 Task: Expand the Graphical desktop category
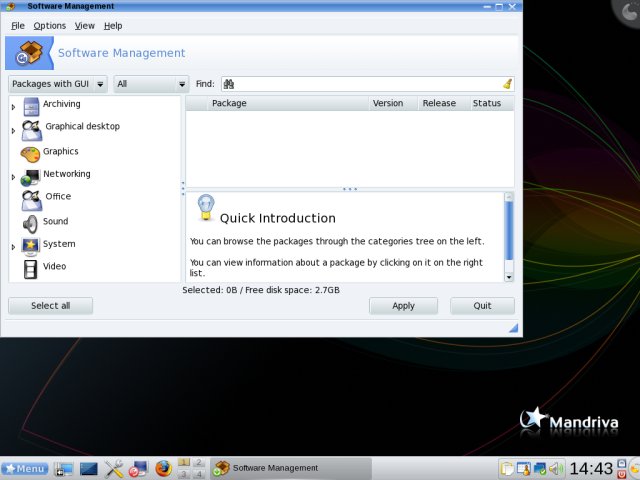(13, 131)
